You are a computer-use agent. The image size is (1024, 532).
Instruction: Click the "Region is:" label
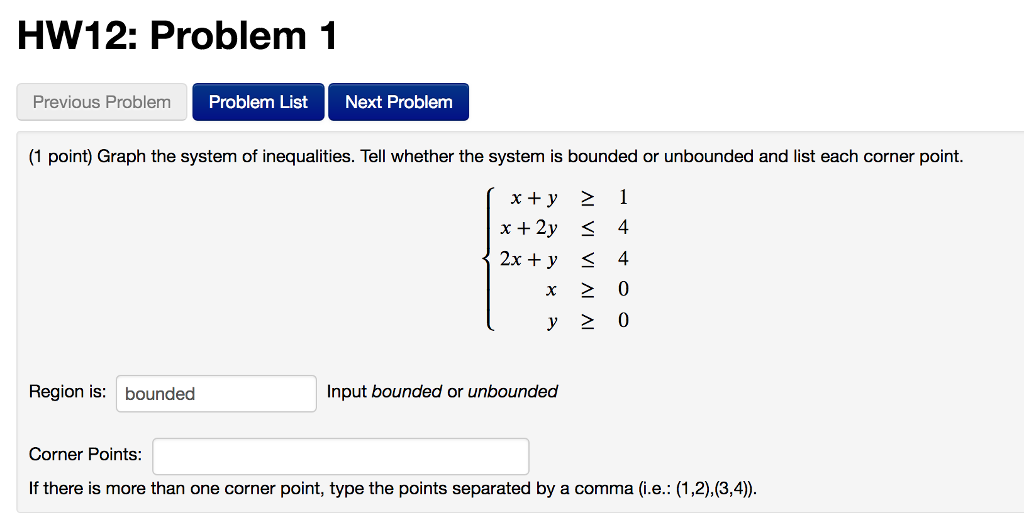pyautogui.click(x=67, y=392)
